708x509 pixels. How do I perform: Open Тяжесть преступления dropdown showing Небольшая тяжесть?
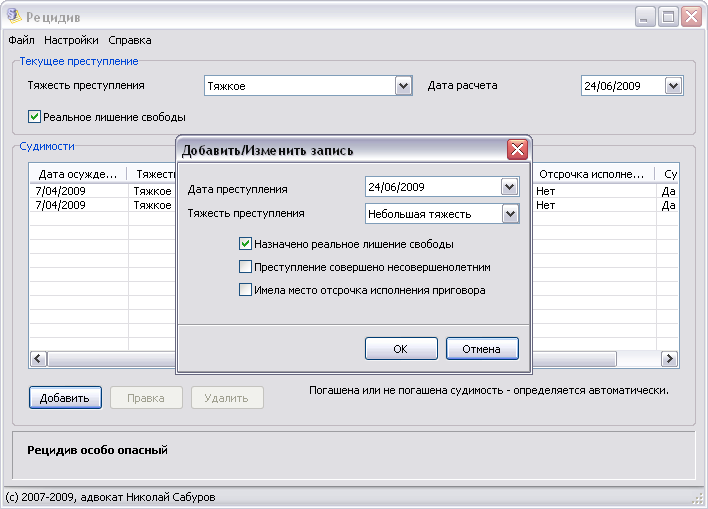point(509,213)
